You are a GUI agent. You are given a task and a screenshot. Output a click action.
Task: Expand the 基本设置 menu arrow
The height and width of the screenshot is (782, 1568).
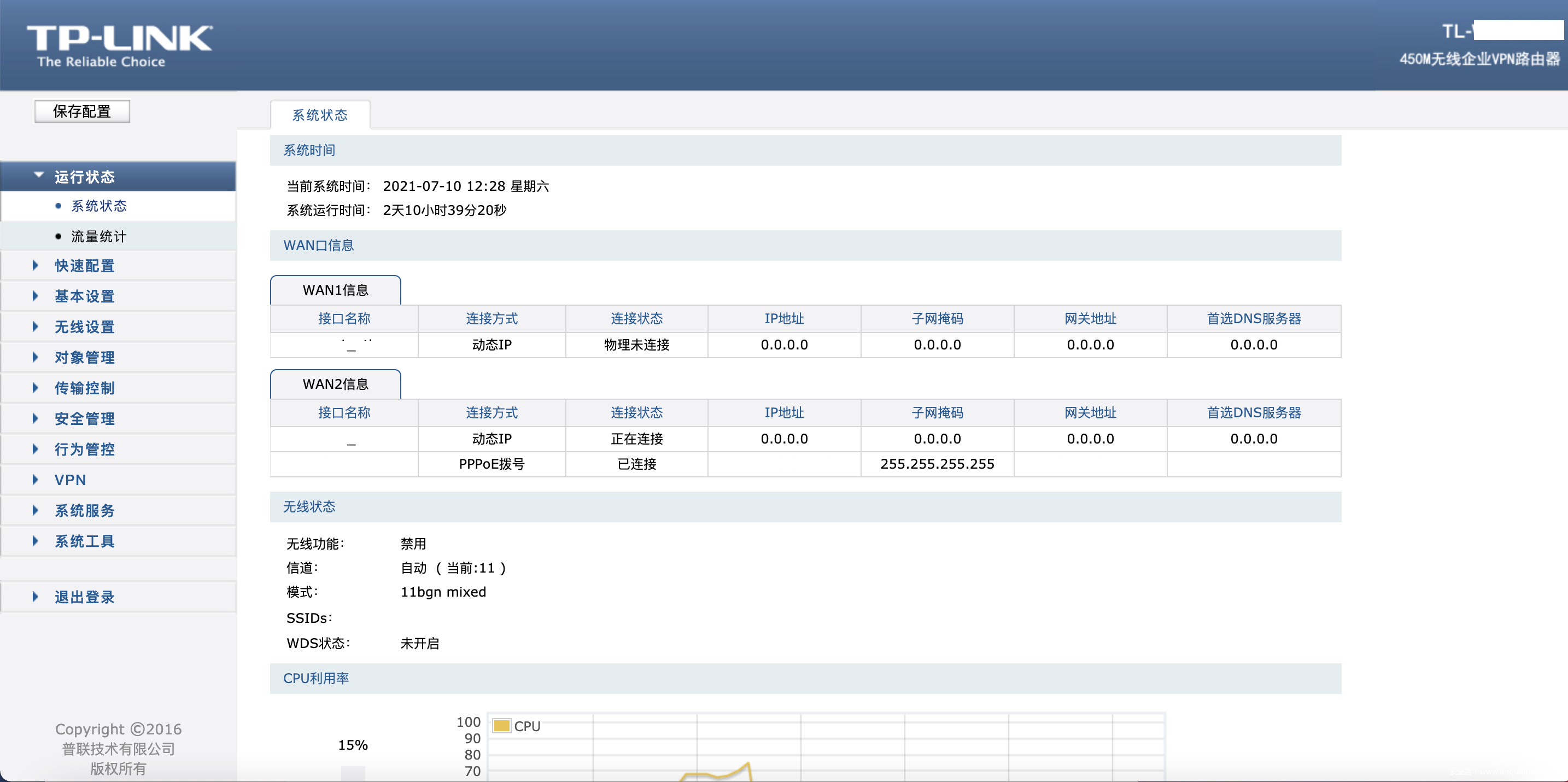click(36, 296)
